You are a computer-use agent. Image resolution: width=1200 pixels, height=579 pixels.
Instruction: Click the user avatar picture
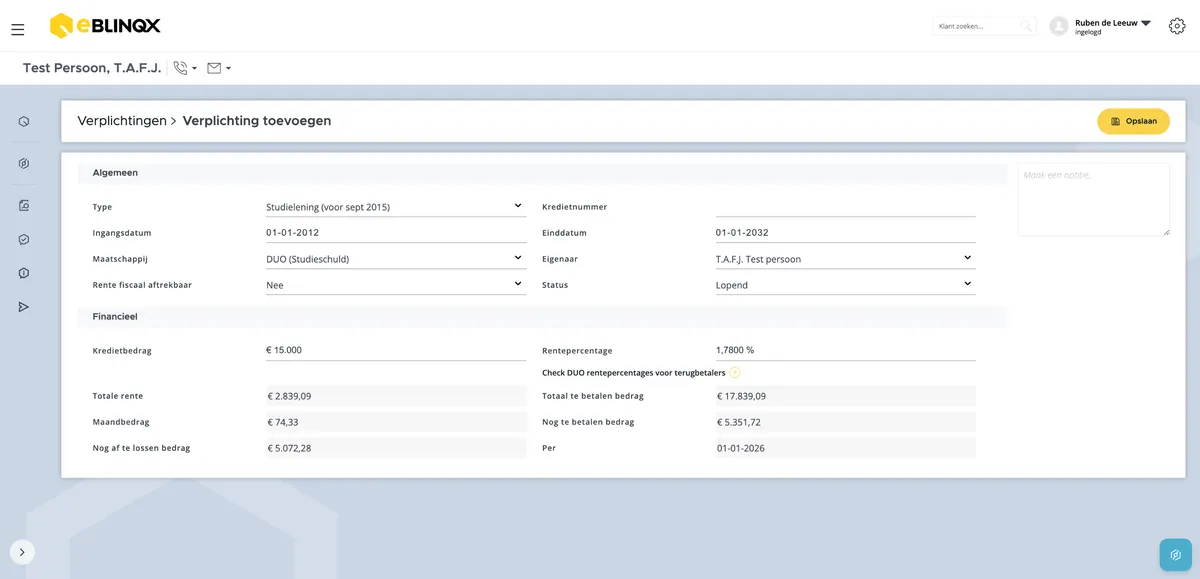point(1059,26)
